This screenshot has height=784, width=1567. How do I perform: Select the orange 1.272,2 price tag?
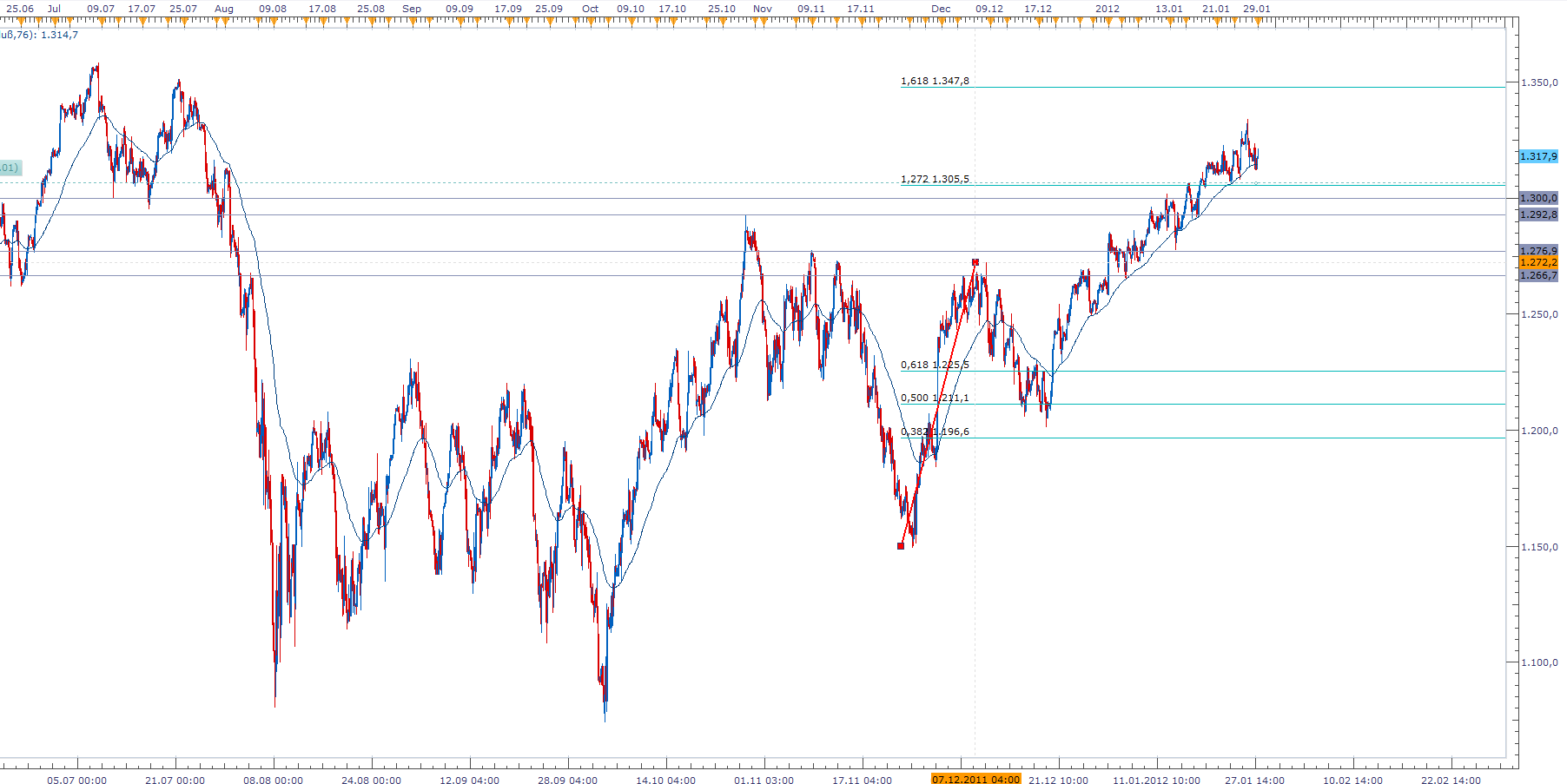click(x=1537, y=262)
